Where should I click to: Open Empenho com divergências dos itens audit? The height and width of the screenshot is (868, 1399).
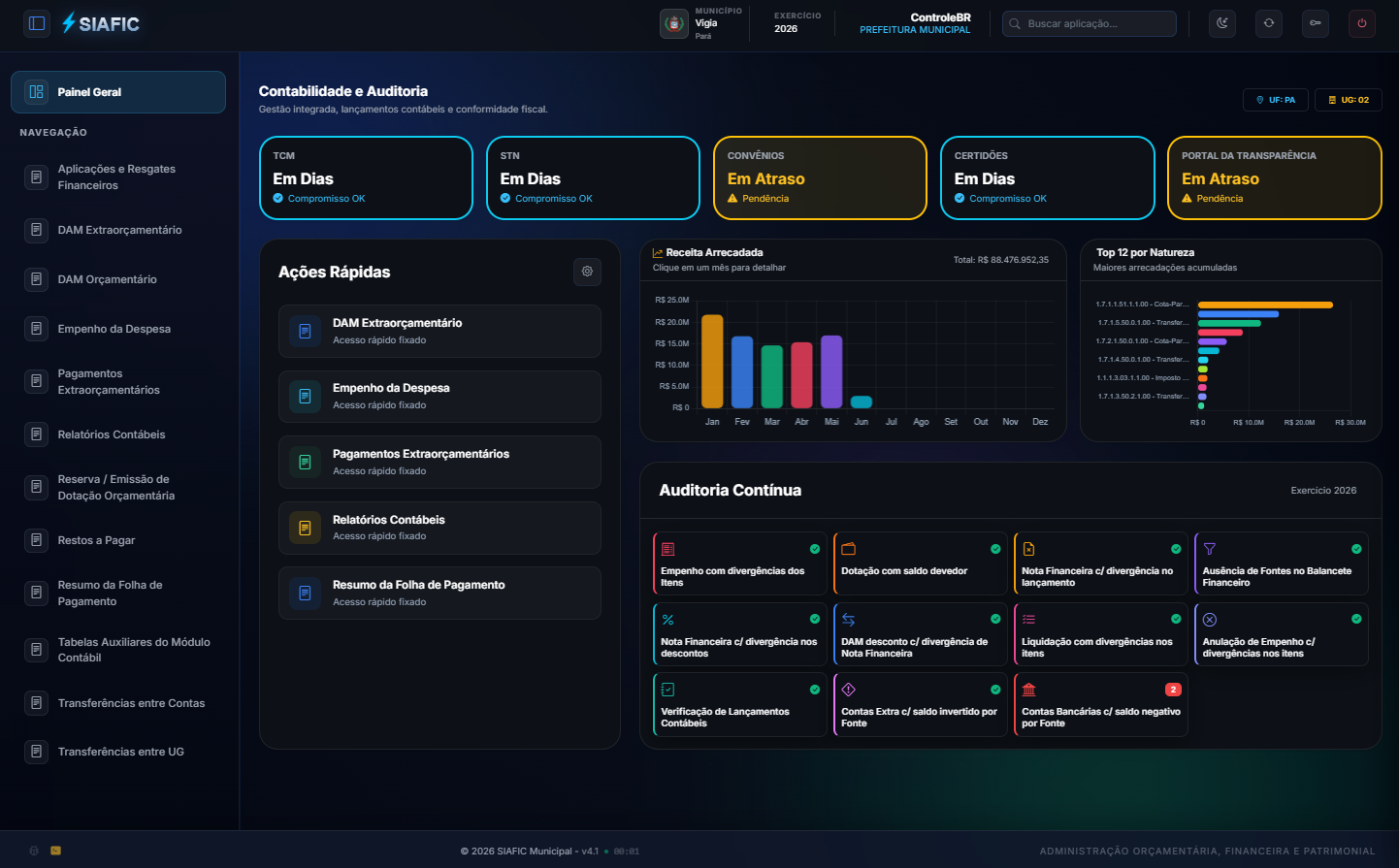(x=739, y=563)
